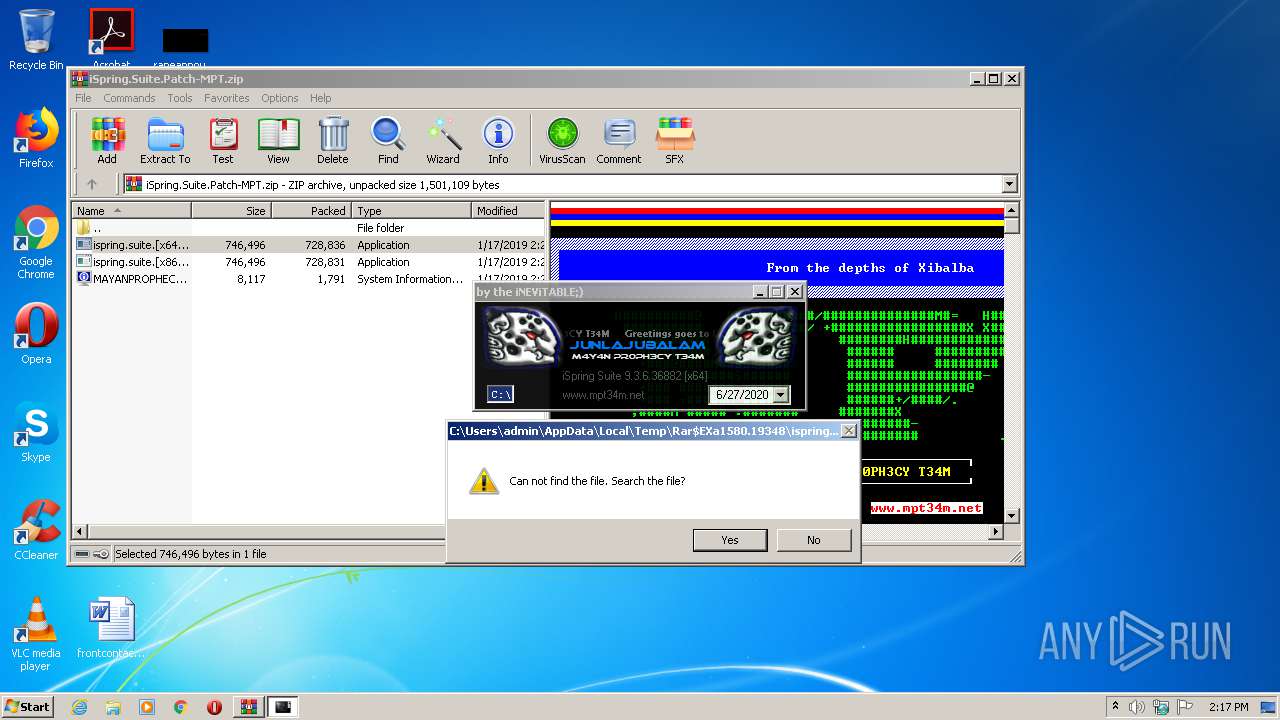Open the Tools menu

pyautogui.click(x=180, y=98)
